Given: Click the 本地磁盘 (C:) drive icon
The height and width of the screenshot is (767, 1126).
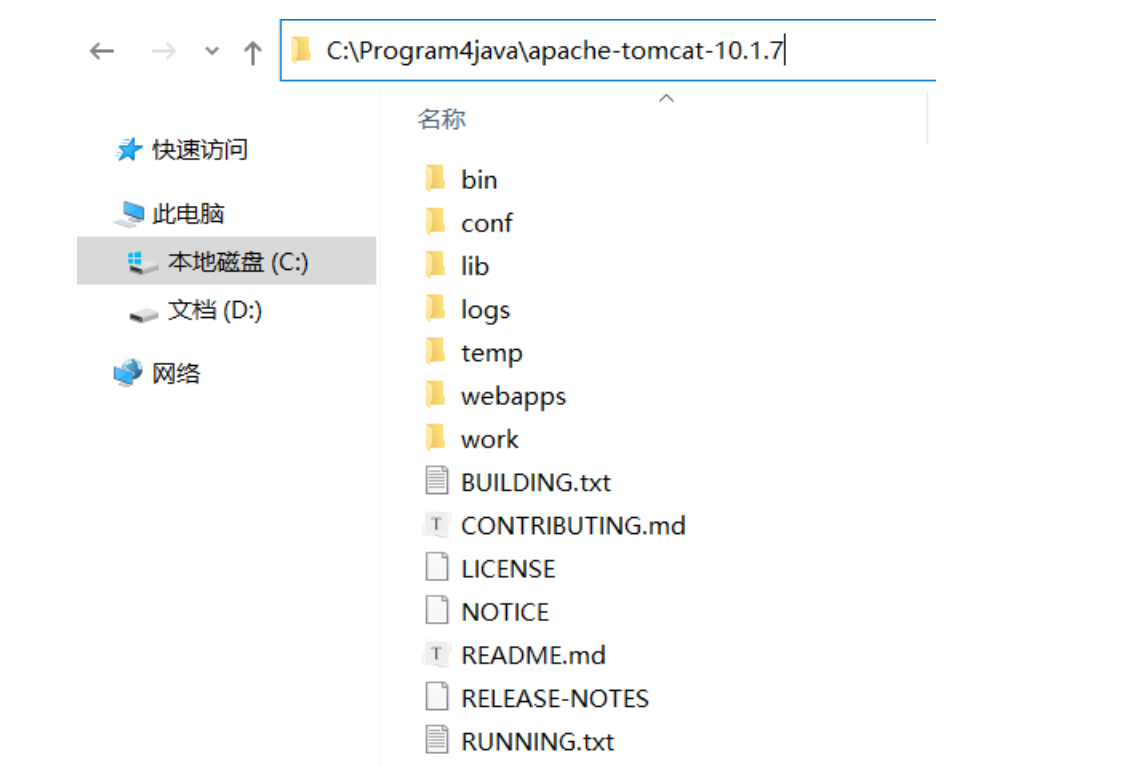Looking at the screenshot, I should (x=141, y=263).
